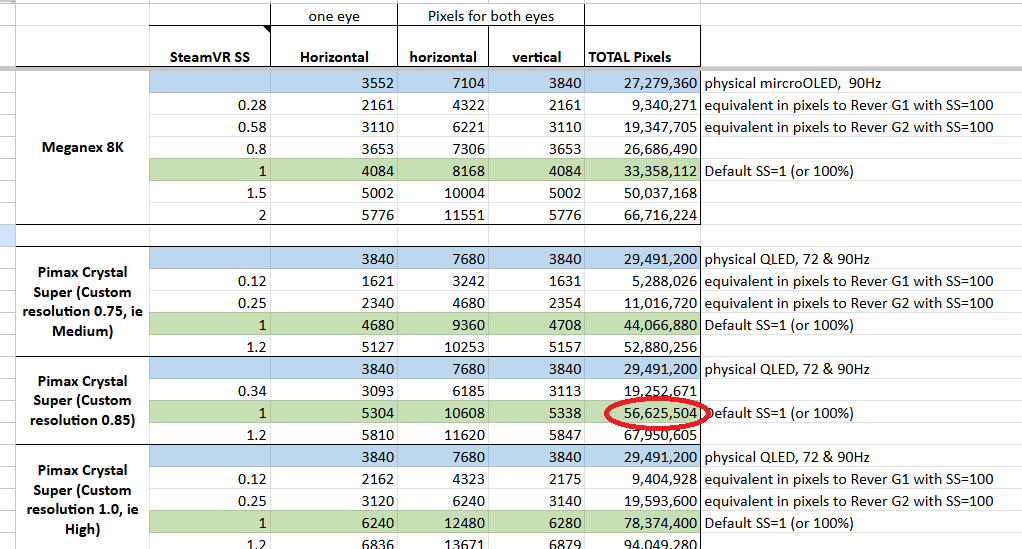Click the Pimax Crystal Super 1.0 High label

pyautogui.click(x=83, y=499)
